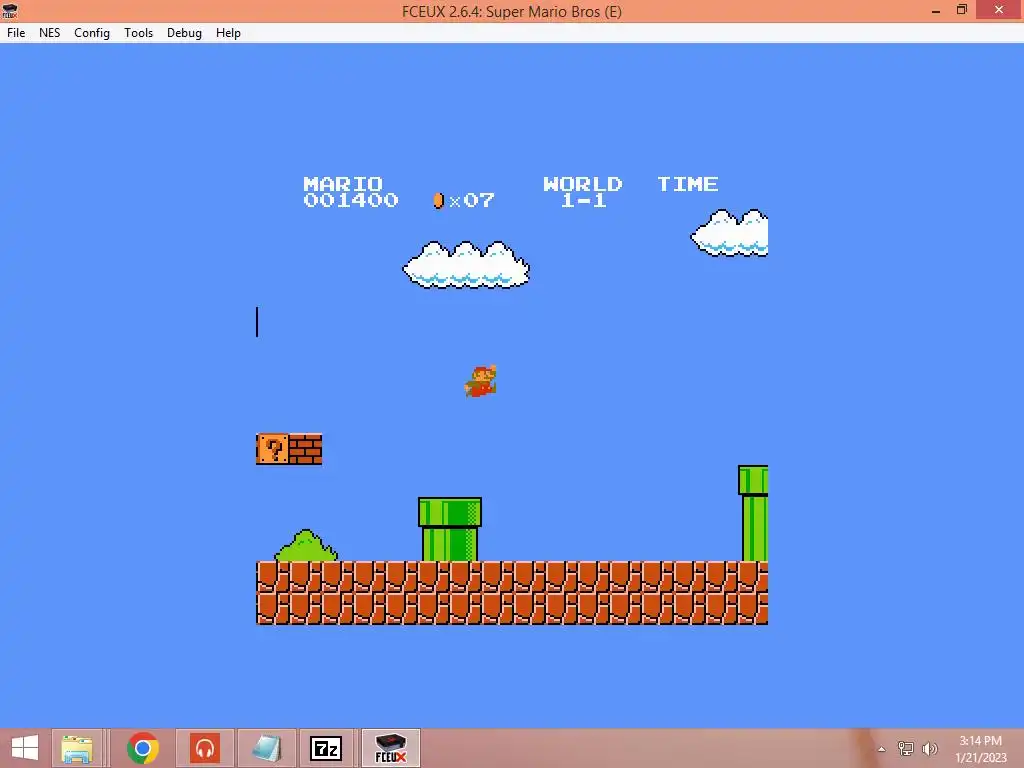Screen dimensions: 1024x768
Task: Select the FCEUX taskbar button
Action: coord(391,748)
